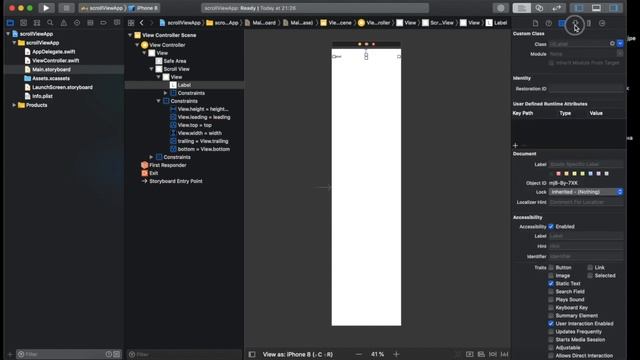Image resolution: width=640 pixels, height=360 pixels.
Task: Select the green document label color
Action: tap(582, 173)
